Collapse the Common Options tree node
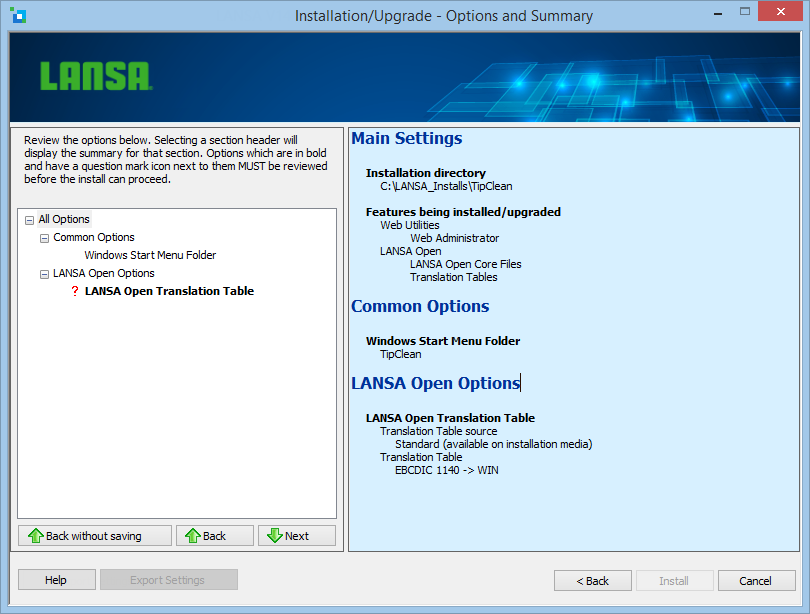The height and width of the screenshot is (614, 810). click(x=44, y=238)
